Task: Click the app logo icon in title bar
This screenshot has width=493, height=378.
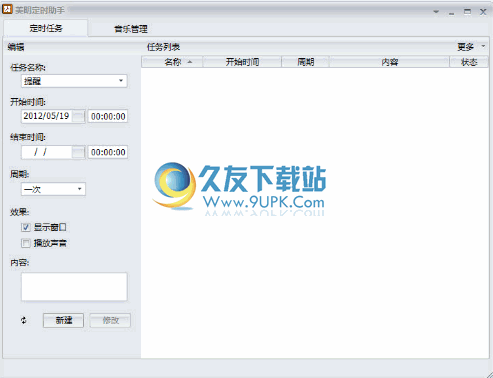Action: (x=7, y=9)
